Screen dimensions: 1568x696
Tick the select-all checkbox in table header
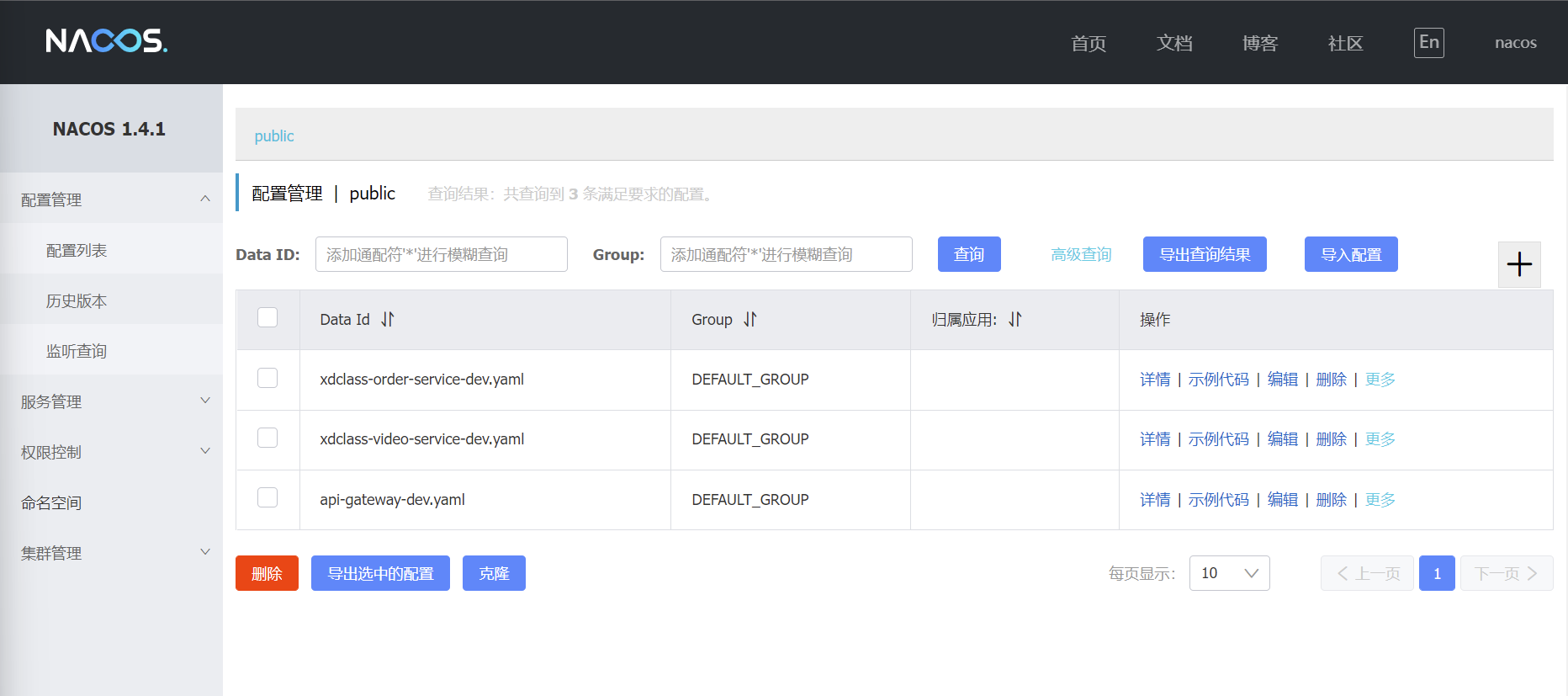[268, 317]
